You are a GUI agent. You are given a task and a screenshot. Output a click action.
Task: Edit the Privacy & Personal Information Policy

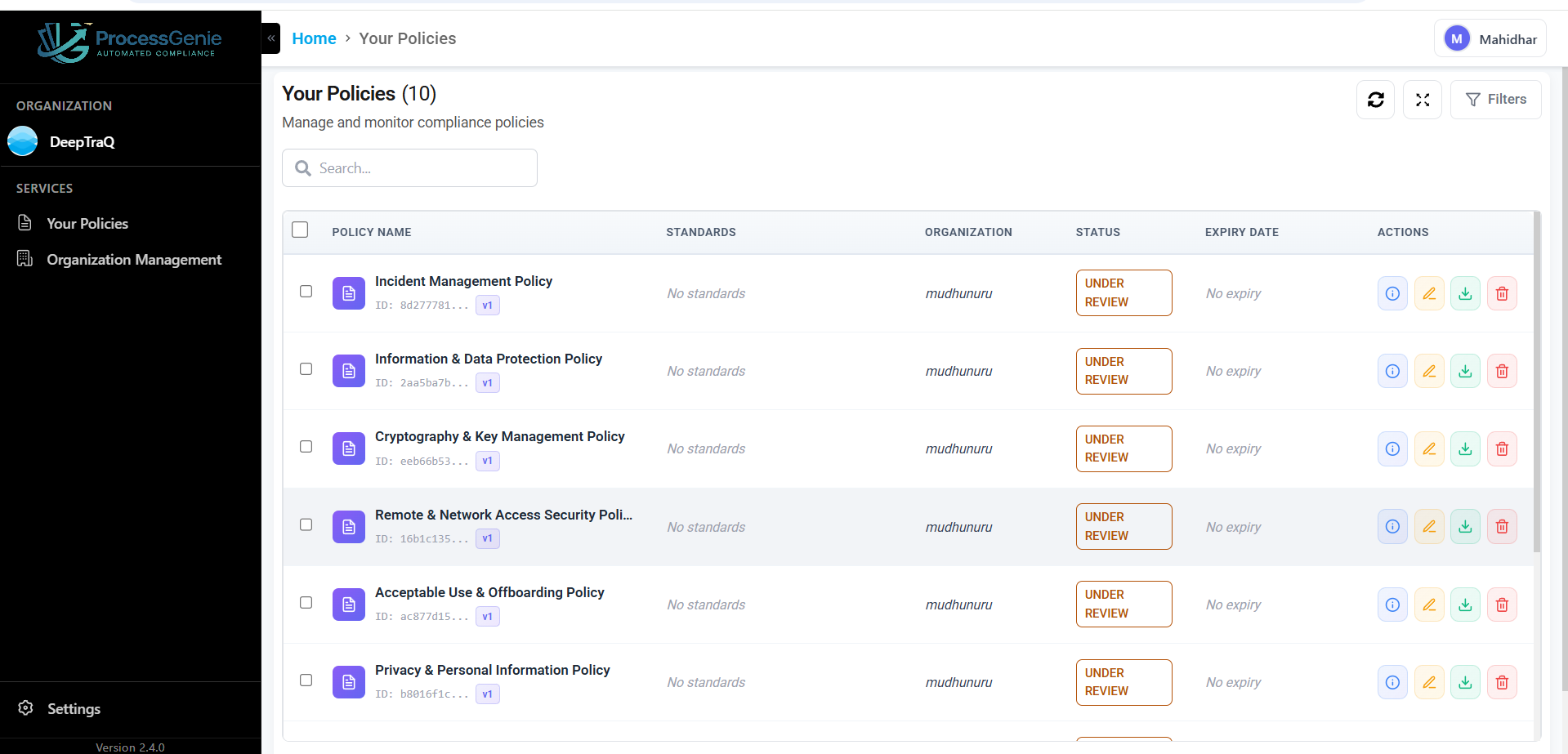point(1429,682)
